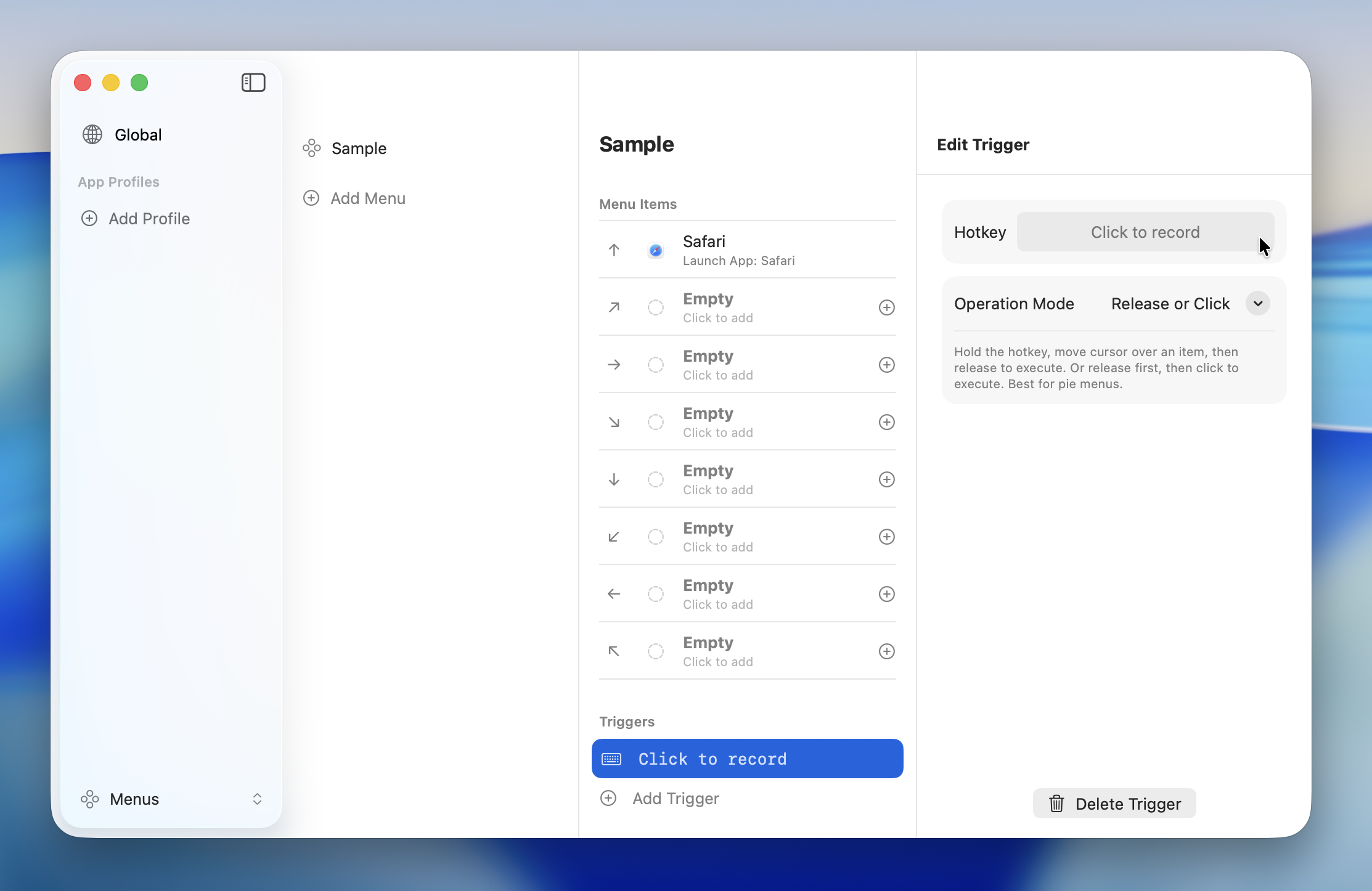Click the trash icon in Delete Trigger
This screenshot has width=1372, height=891.
pos(1056,803)
